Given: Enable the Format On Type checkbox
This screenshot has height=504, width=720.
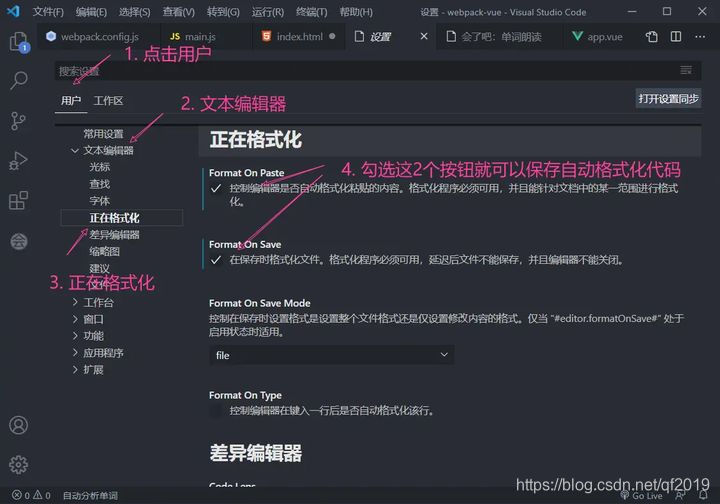Looking at the screenshot, I should [216, 410].
